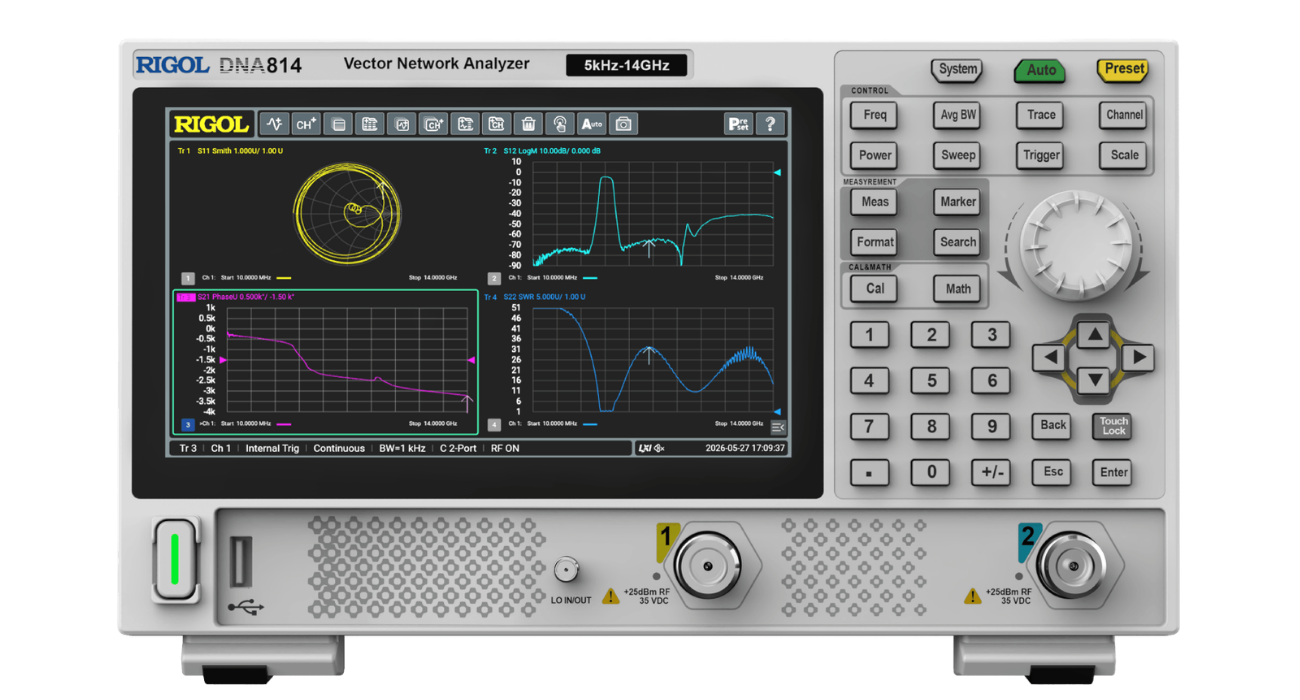Click the Trigger key
Image resolution: width=1300 pixels, height=700 pixels.
pyautogui.click(x=1041, y=155)
